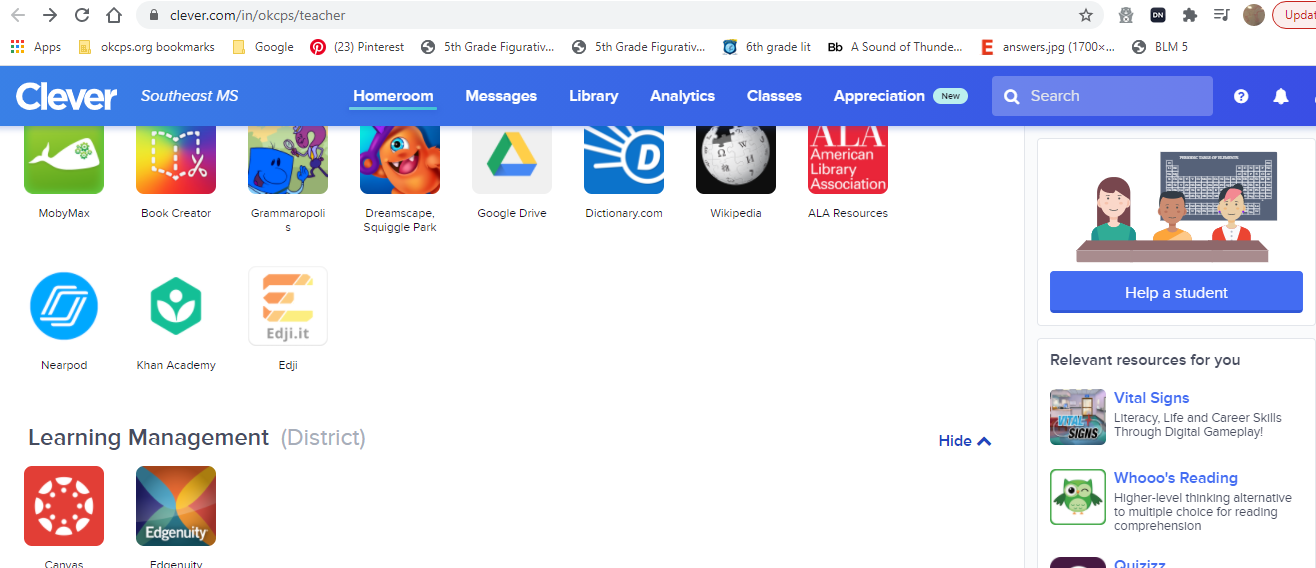The image size is (1316, 568).
Task: Click the Vital Signs thumbnail image
Action: 1078,417
